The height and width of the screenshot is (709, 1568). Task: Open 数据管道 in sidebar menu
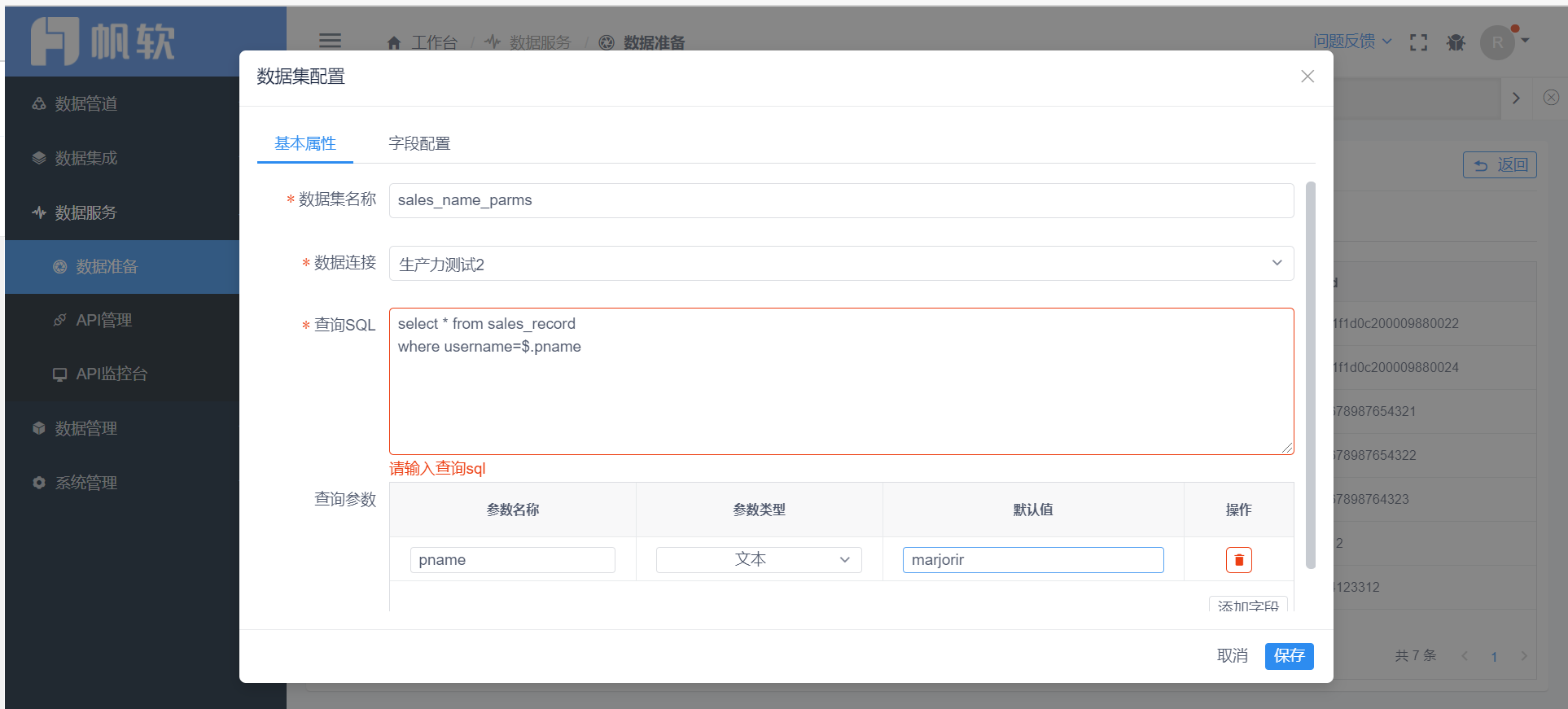click(122, 103)
